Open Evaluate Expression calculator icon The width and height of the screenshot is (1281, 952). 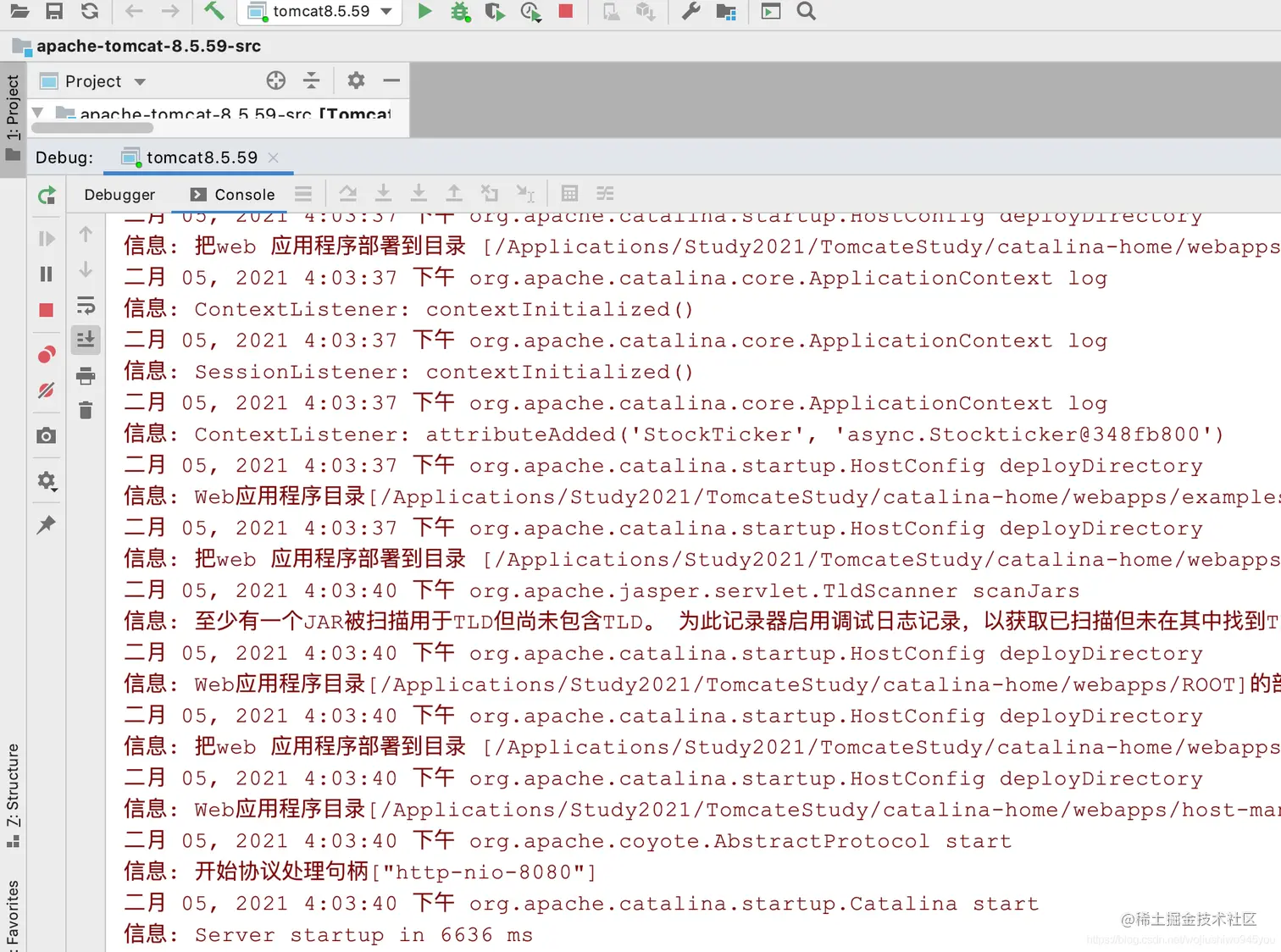[569, 193]
